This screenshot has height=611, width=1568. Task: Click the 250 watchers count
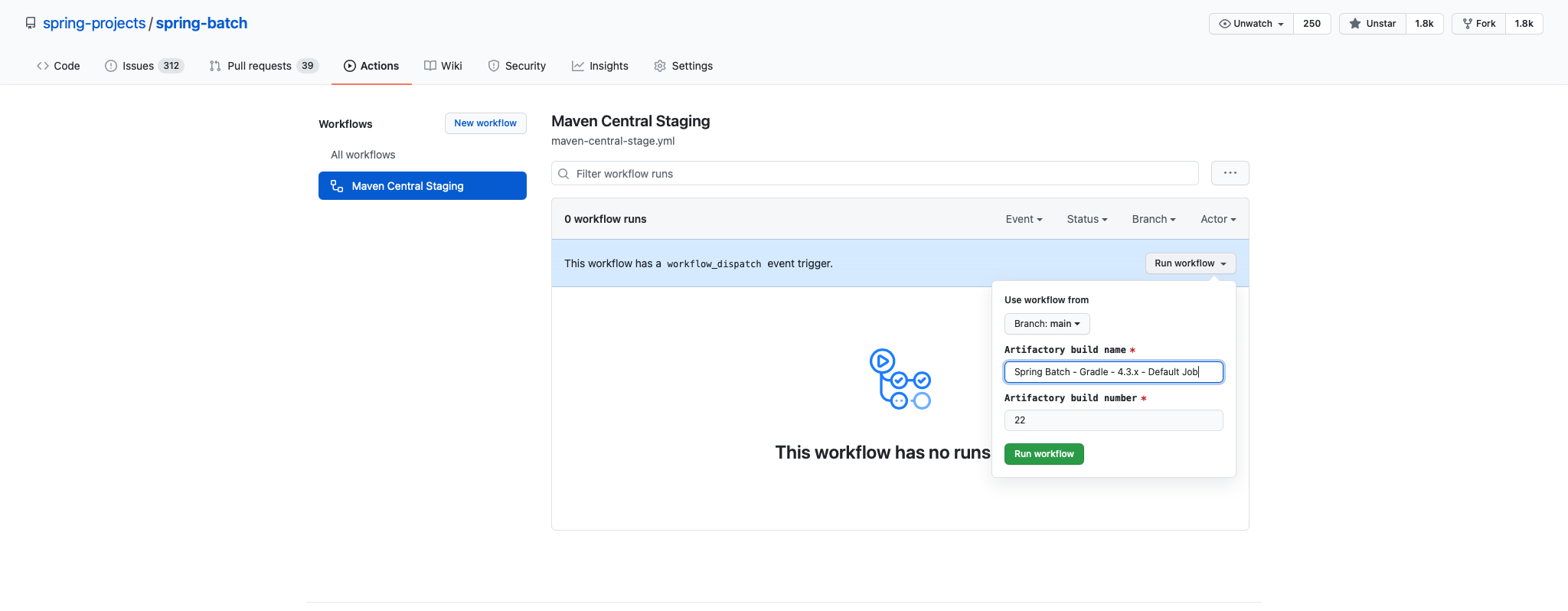tap(1312, 24)
